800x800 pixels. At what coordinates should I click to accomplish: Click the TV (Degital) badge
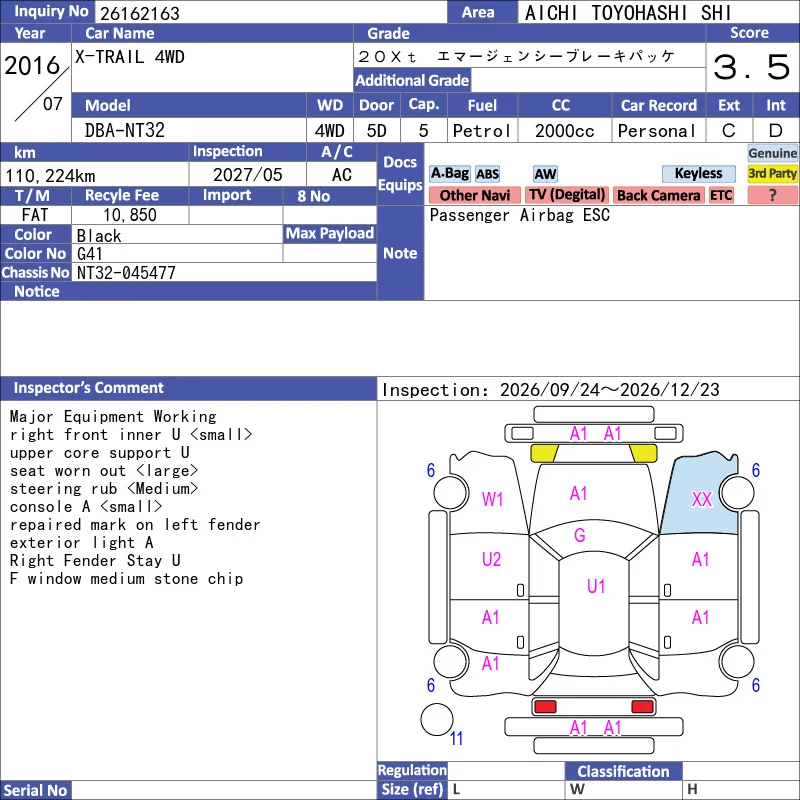click(567, 195)
